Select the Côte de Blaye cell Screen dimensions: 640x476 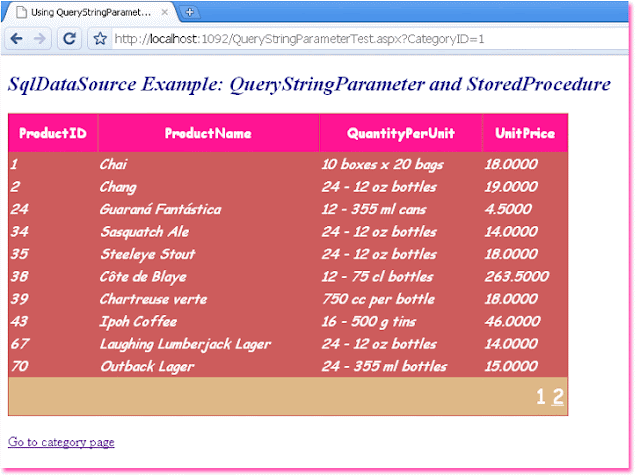click(209, 276)
